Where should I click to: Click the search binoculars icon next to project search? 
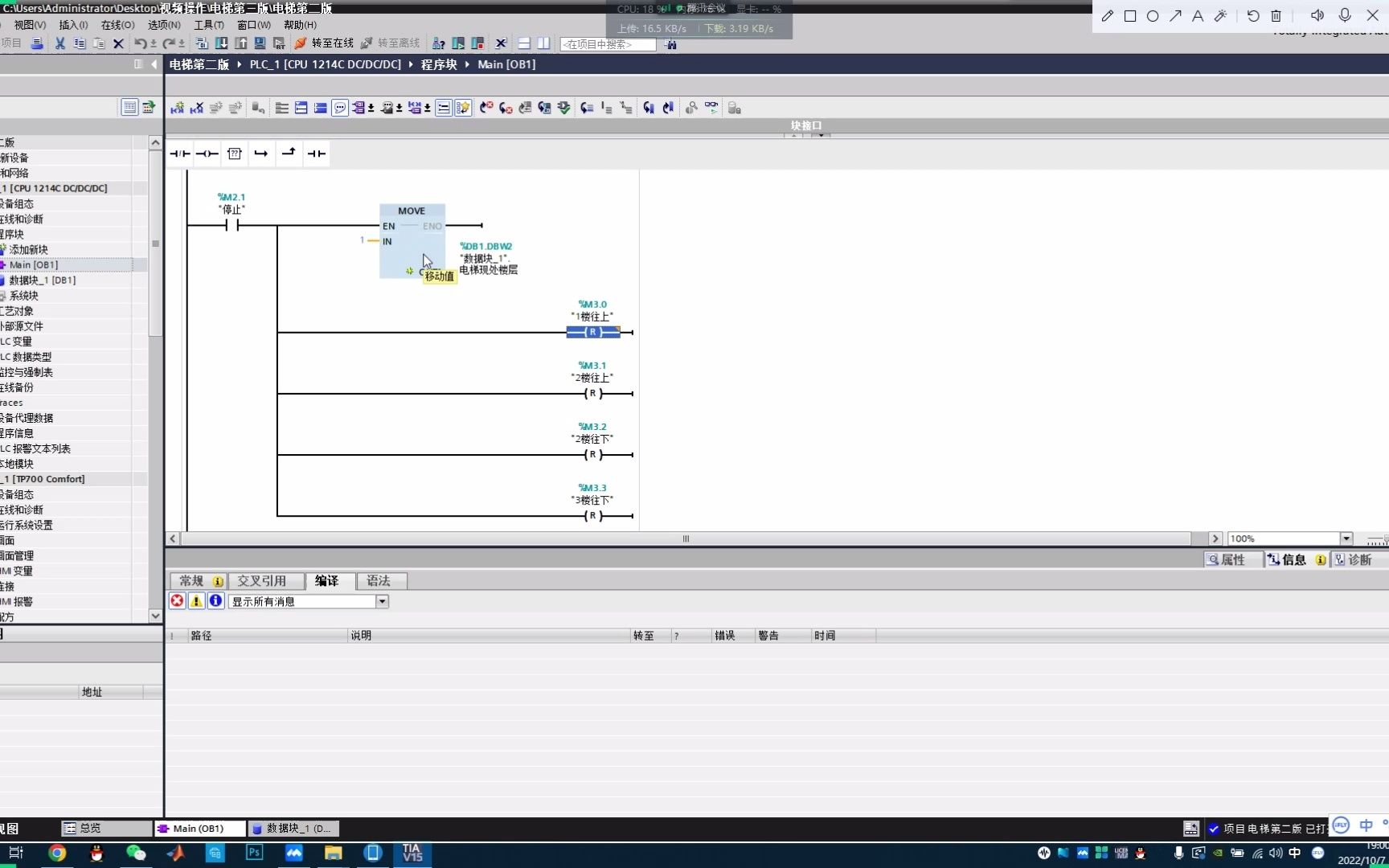click(x=671, y=44)
